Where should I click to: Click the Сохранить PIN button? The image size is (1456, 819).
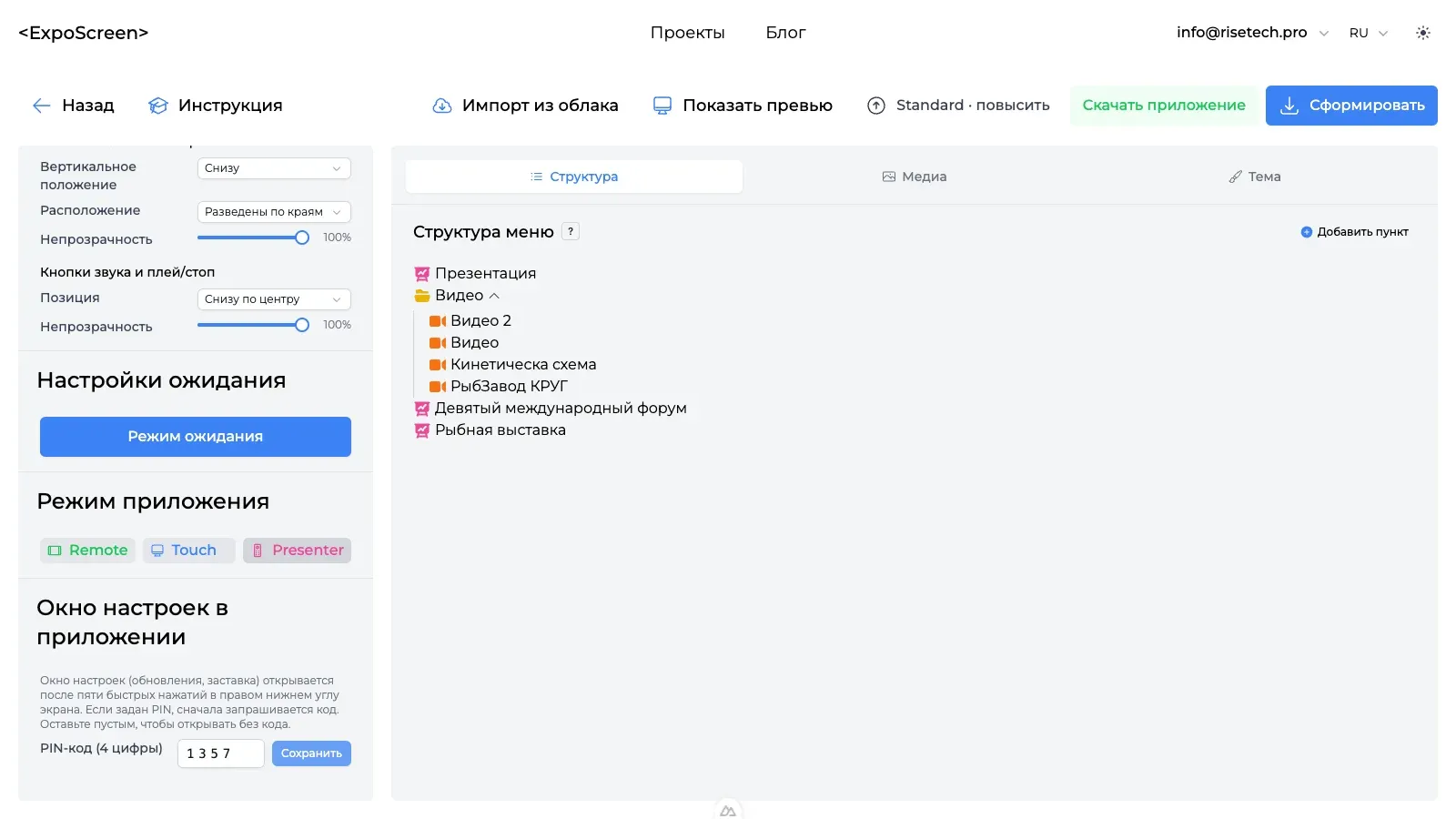tap(311, 753)
